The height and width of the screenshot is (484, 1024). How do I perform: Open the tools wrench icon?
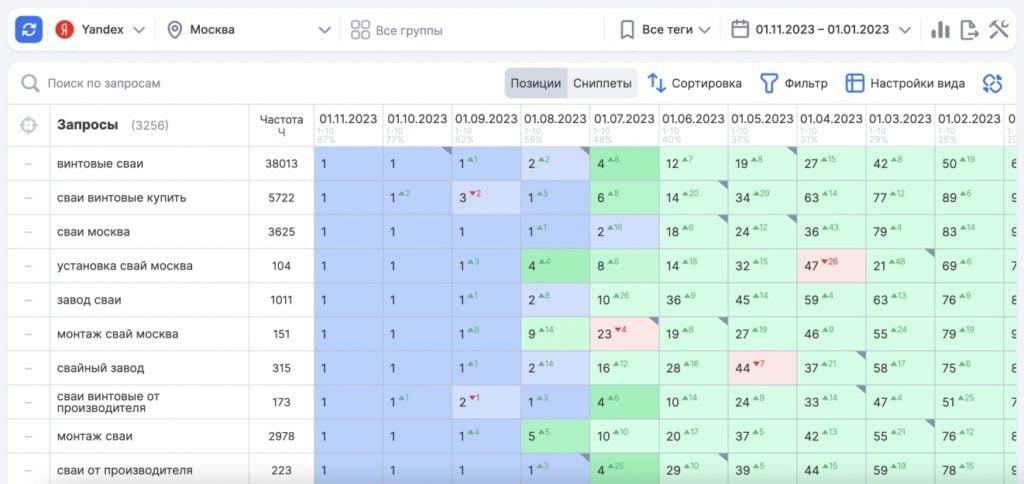click(998, 30)
